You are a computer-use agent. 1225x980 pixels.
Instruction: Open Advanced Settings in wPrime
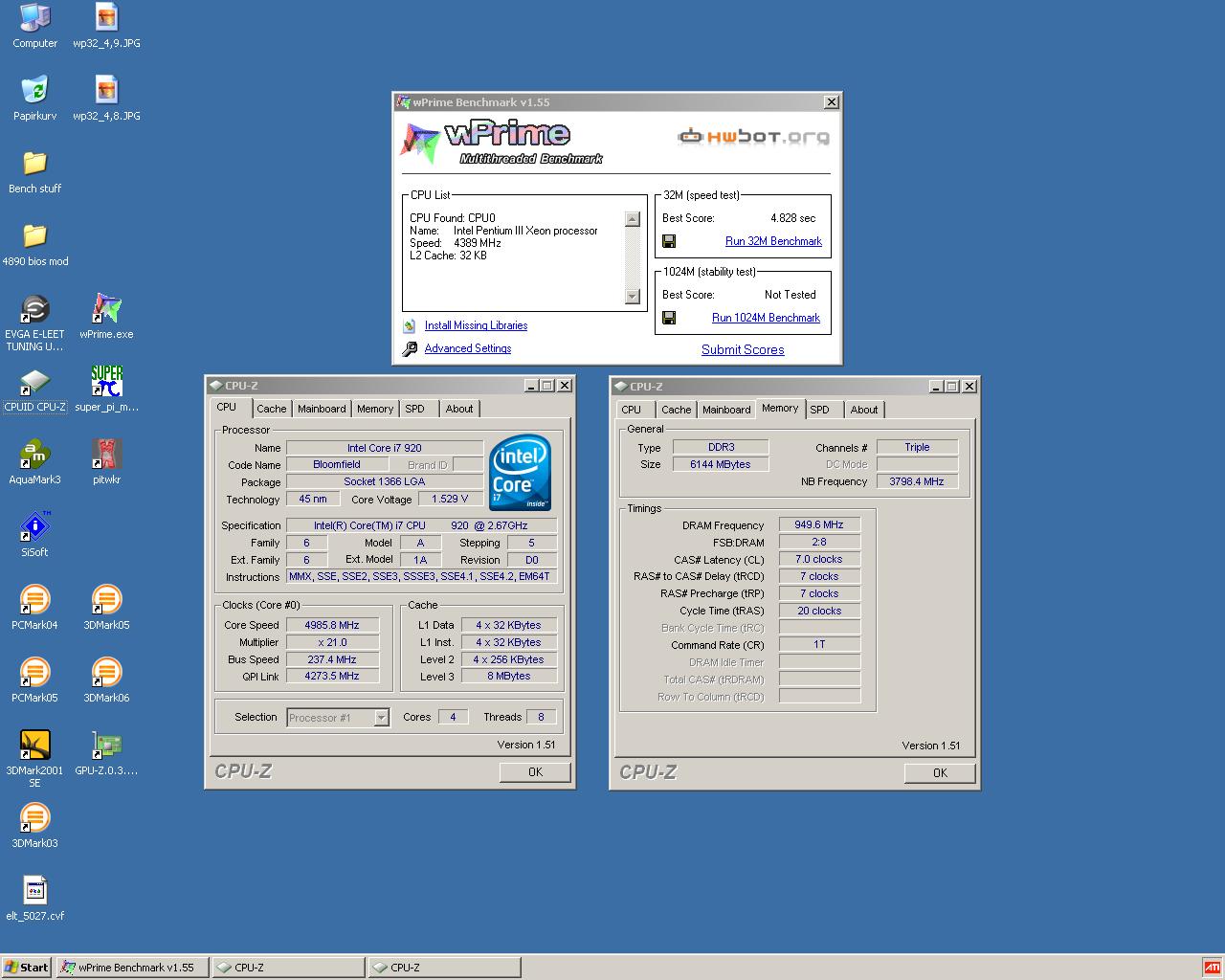point(467,348)
